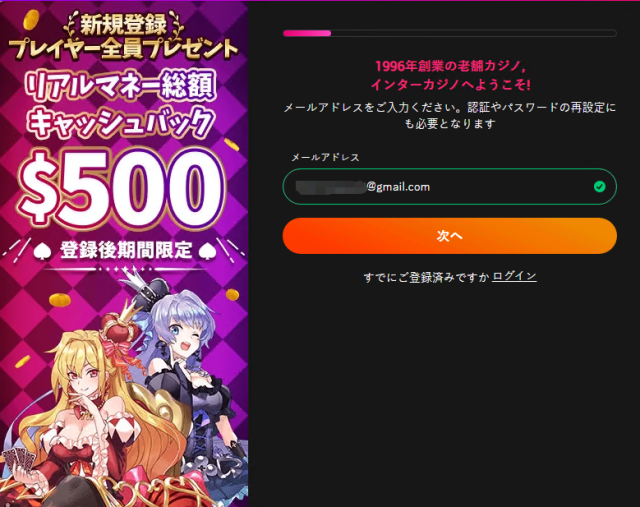Click the orange 次へ button
Screen dimensions: 640x507
tap(449, 236)
